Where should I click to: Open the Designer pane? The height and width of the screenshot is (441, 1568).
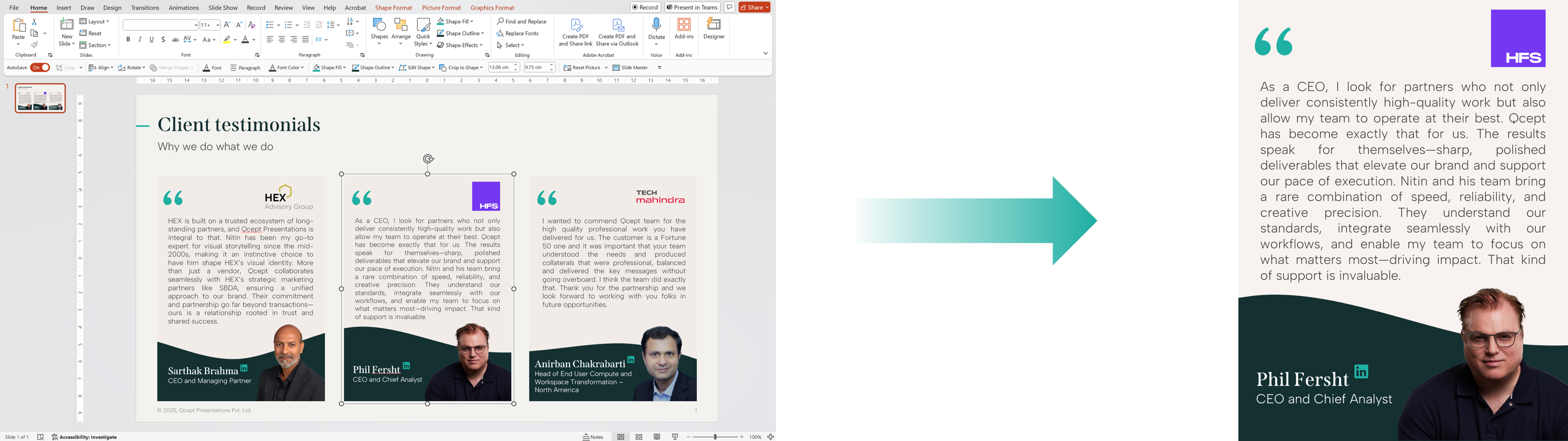(714, 29)
